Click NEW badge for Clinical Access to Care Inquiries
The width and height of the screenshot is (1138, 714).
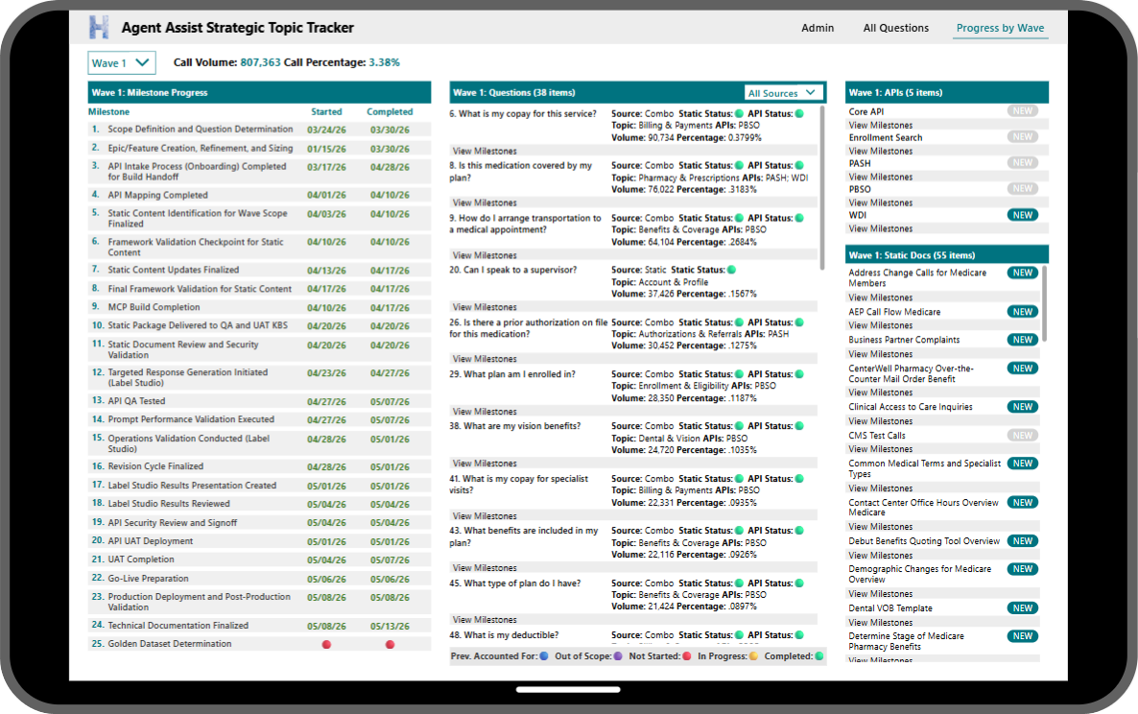(x=1023, y=407)
